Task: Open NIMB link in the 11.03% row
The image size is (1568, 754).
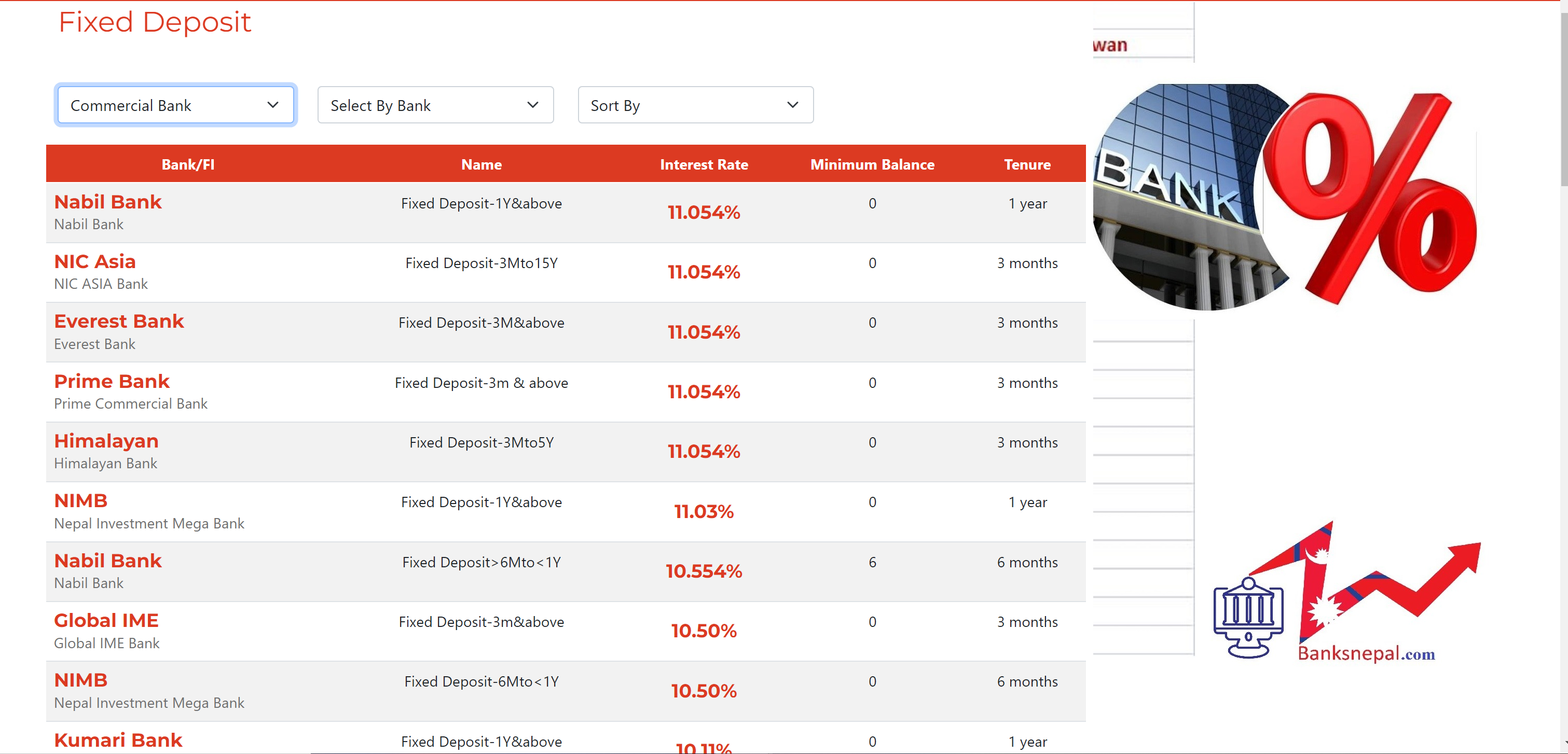Action: point(81,500)
